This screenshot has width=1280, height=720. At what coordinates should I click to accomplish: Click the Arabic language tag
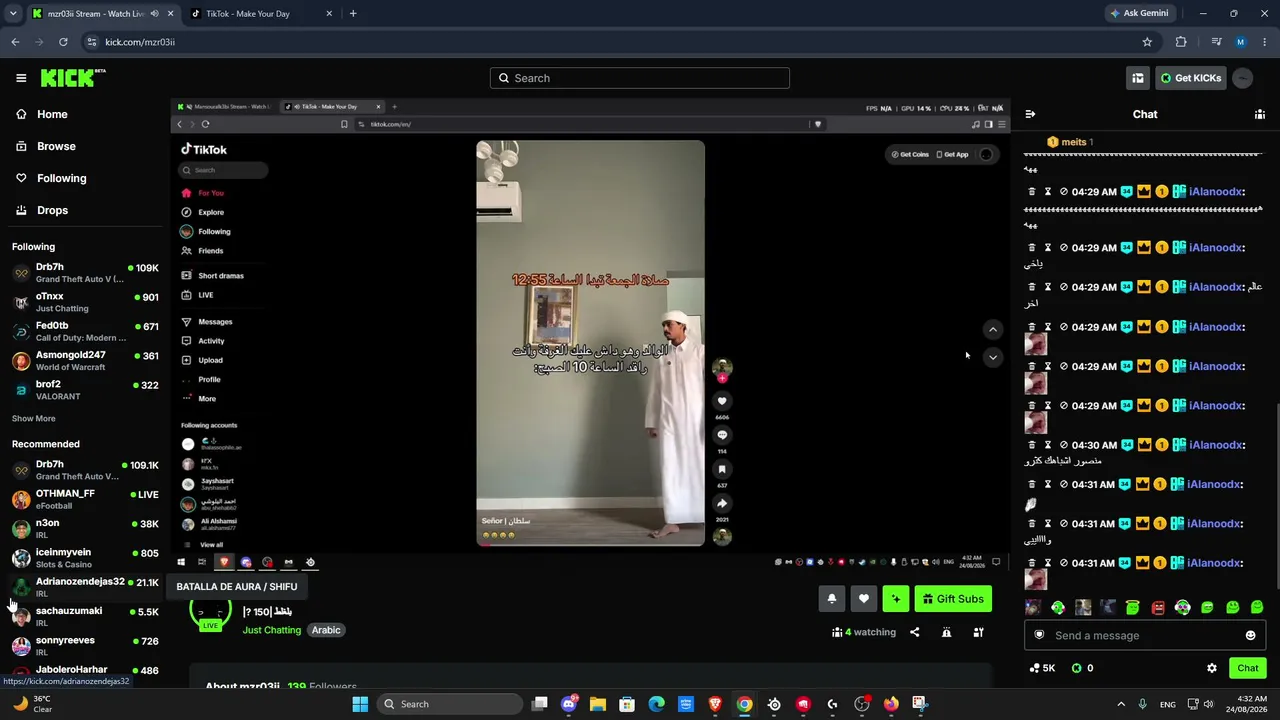[x=326, y=630]
